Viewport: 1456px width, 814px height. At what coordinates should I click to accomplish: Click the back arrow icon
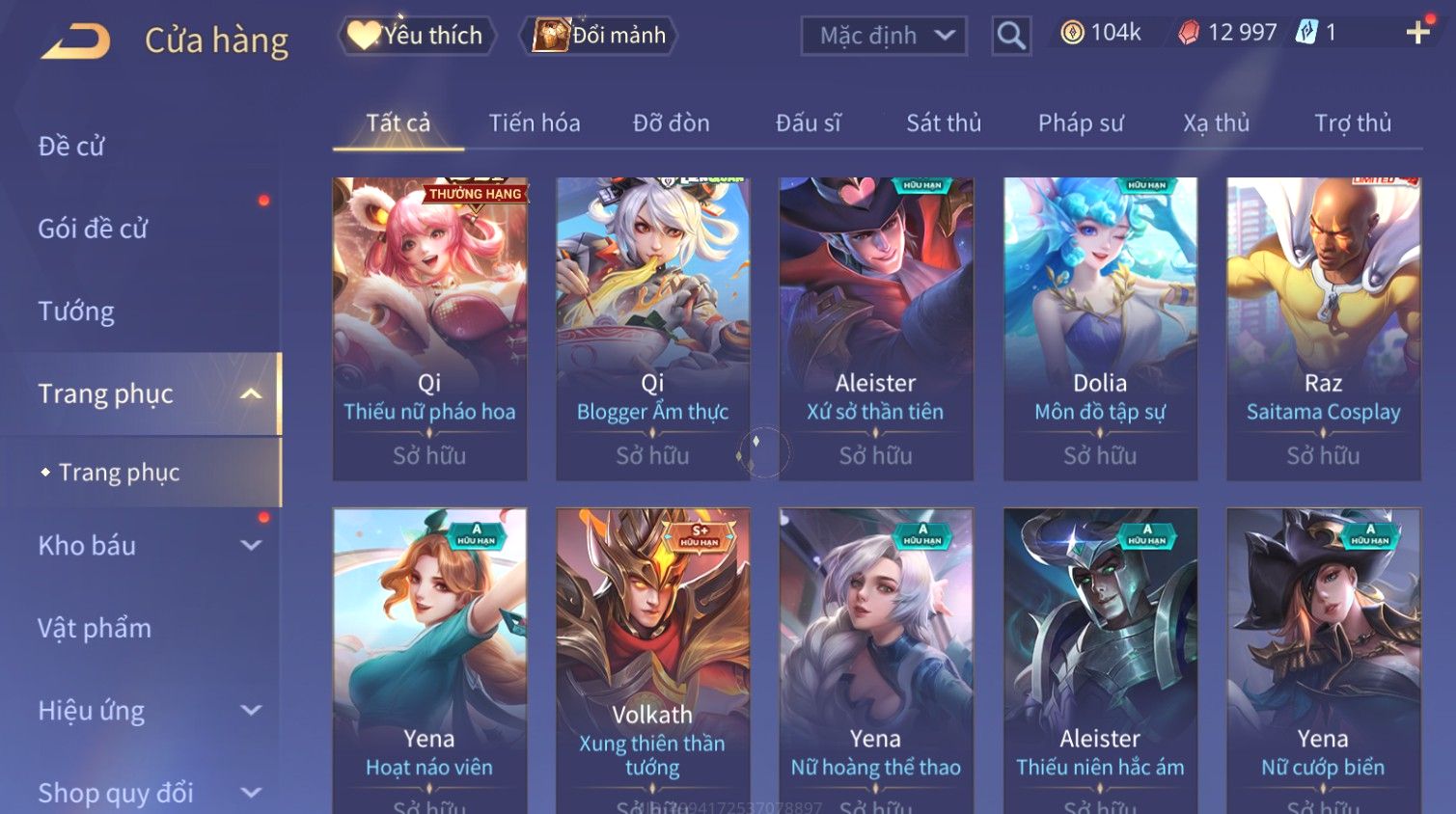[75, 41]
